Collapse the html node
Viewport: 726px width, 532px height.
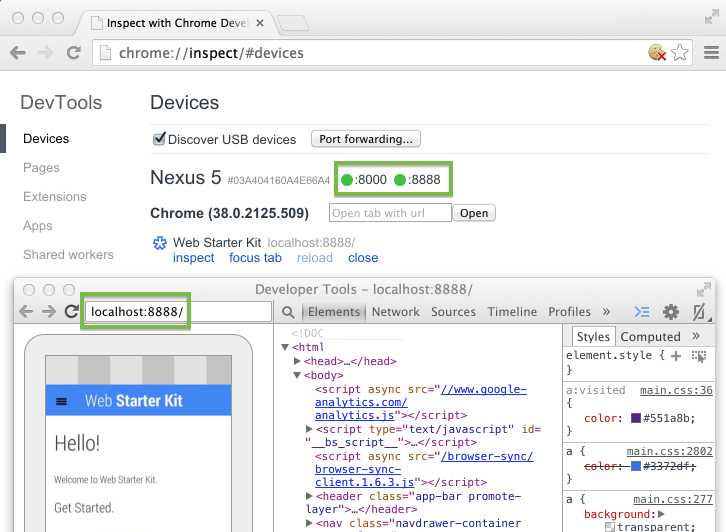tap(285, 347)
